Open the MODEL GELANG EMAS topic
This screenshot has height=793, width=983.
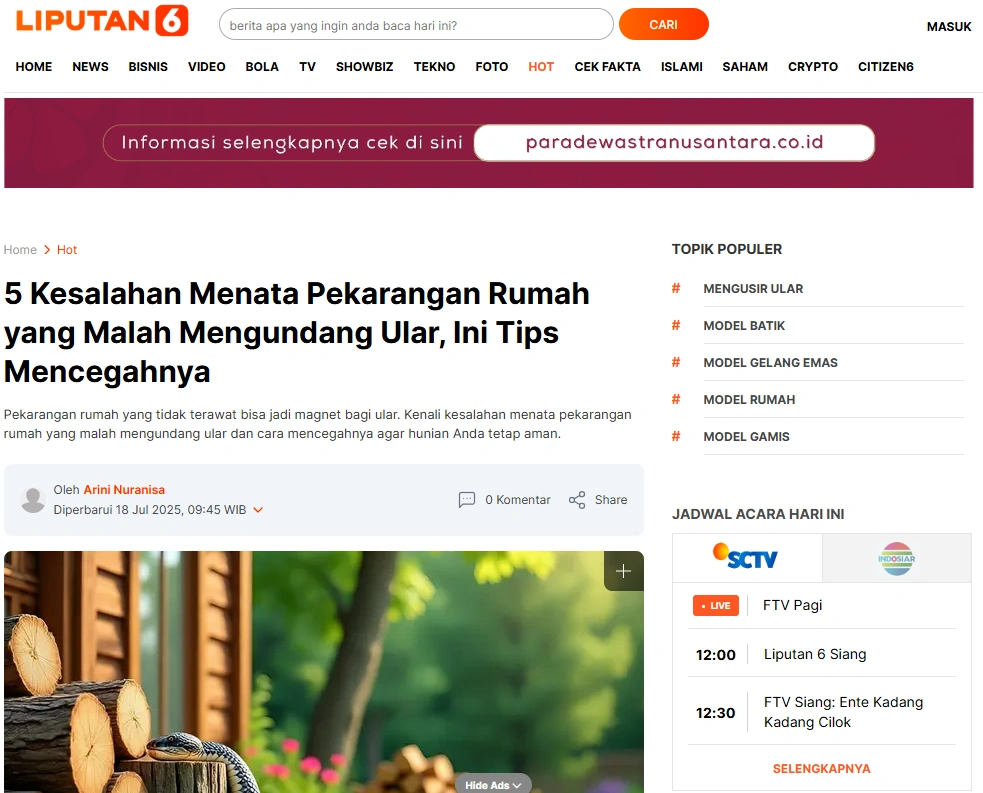point(770,362)
